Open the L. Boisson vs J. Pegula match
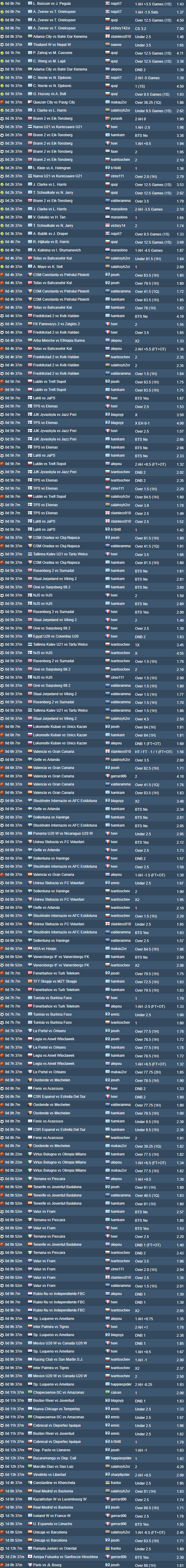Viewport: 186px width, 1568px height. coord(52,4)
